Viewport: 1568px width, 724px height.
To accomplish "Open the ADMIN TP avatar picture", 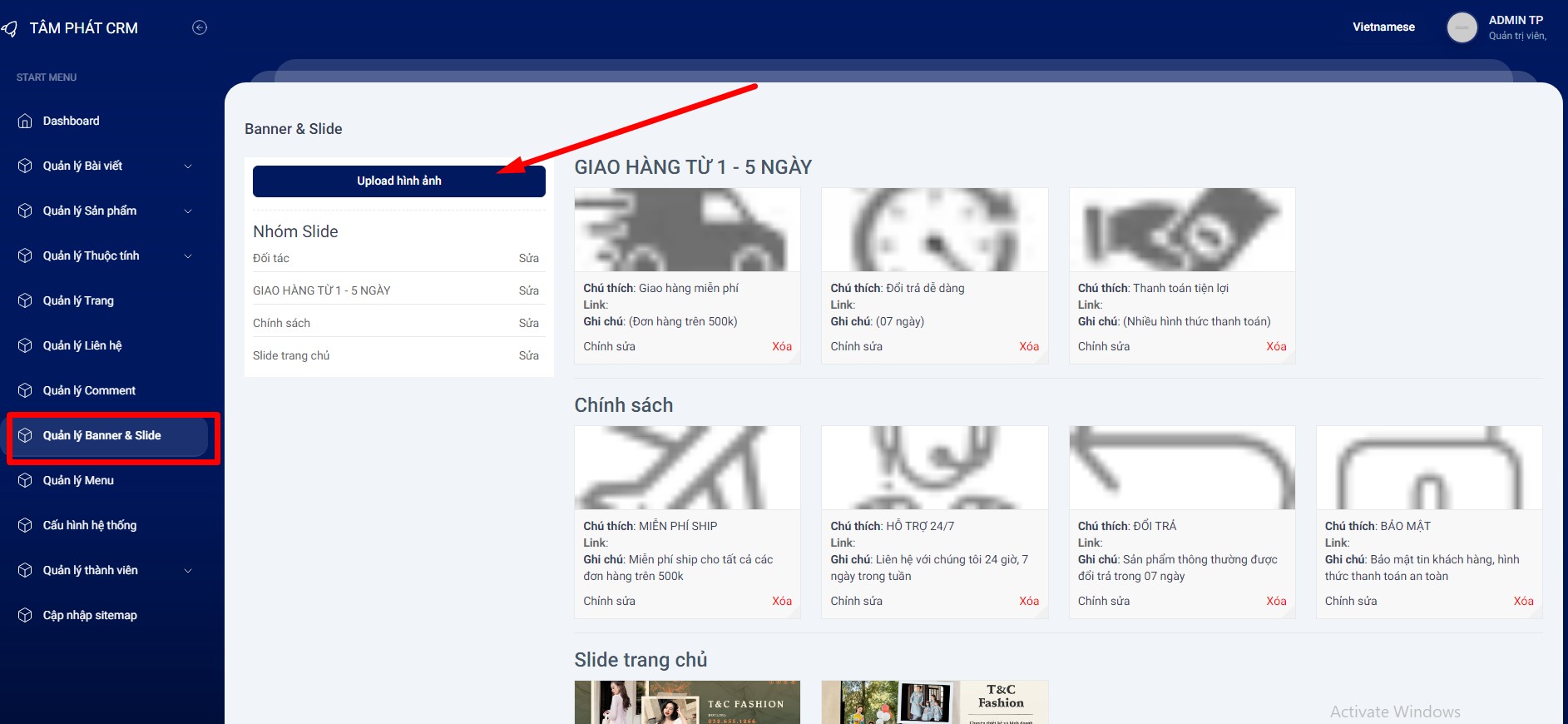I will coord(1462,27).
